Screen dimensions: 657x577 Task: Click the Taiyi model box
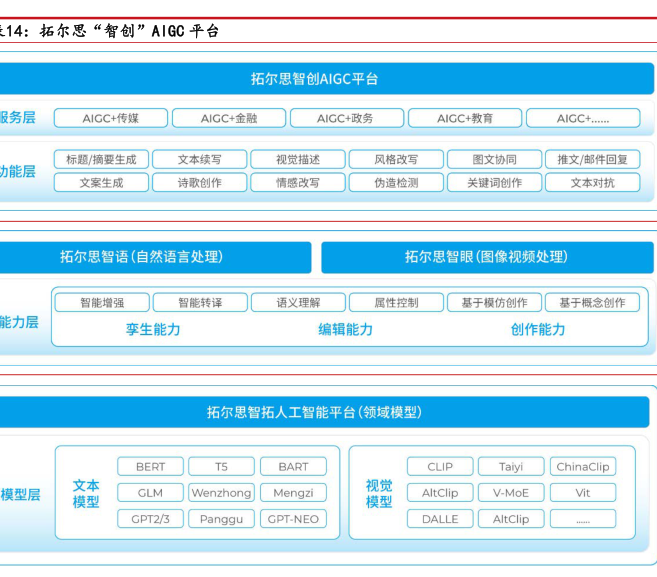click(511, 466)
